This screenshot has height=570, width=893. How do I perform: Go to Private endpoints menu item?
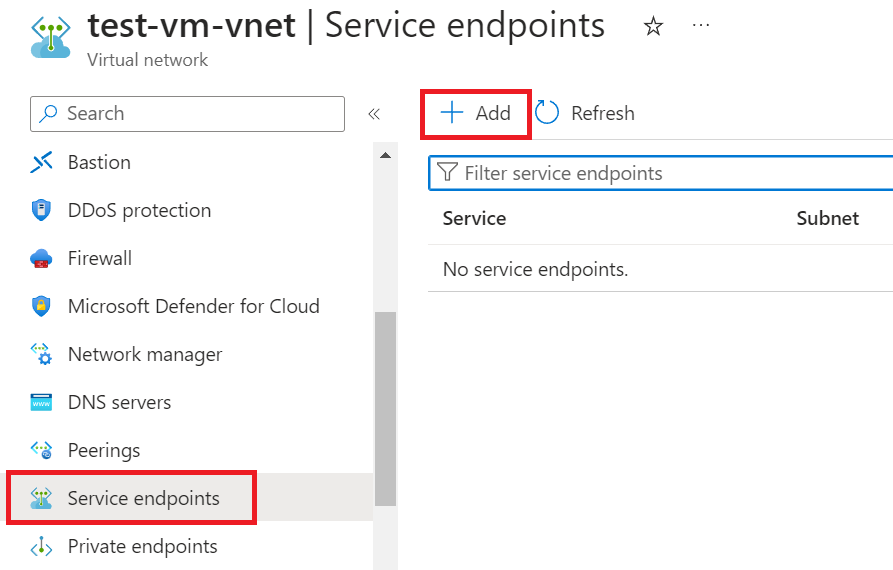click(142, 547)
